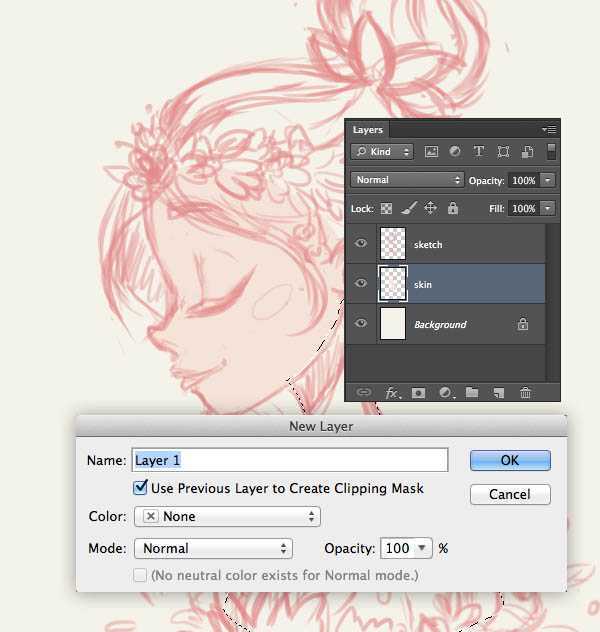The image size is (600, 632).
Task: Lock all padlock icon in Lock row
Action: [x=453, y=208]
